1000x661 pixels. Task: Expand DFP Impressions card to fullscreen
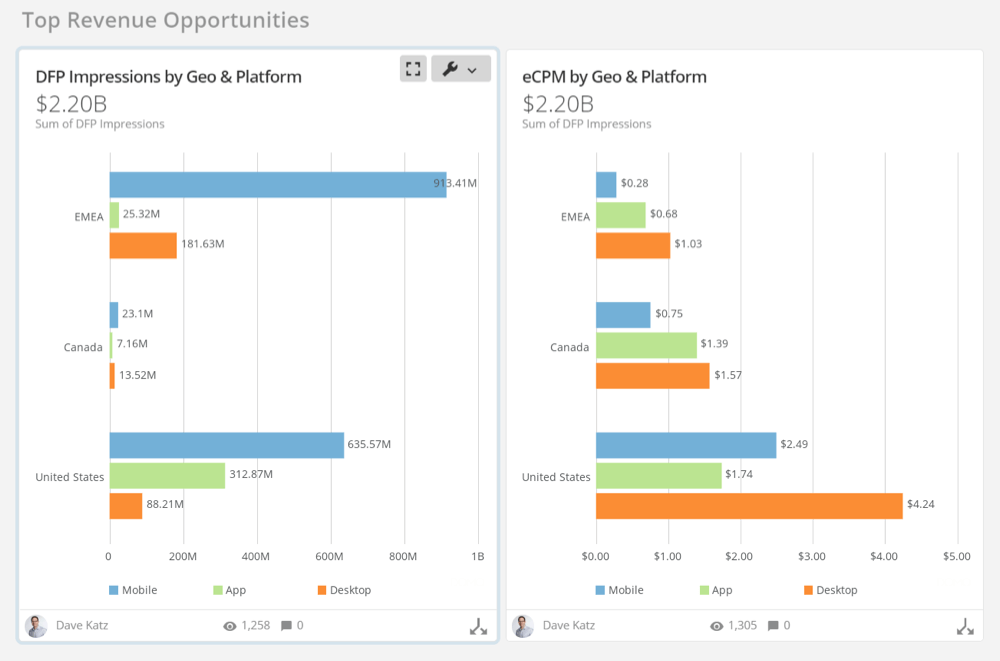[x=413, y=69]
